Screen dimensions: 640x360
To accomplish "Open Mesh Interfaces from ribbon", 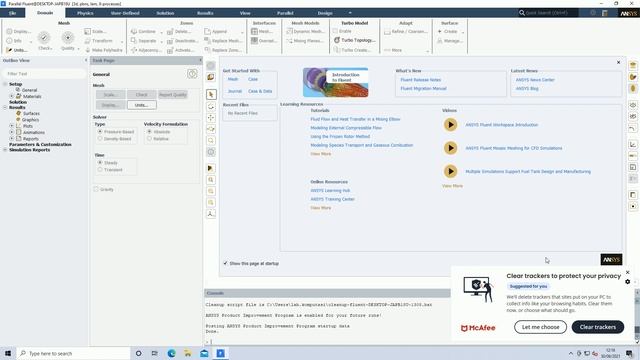I will (262, 31).
